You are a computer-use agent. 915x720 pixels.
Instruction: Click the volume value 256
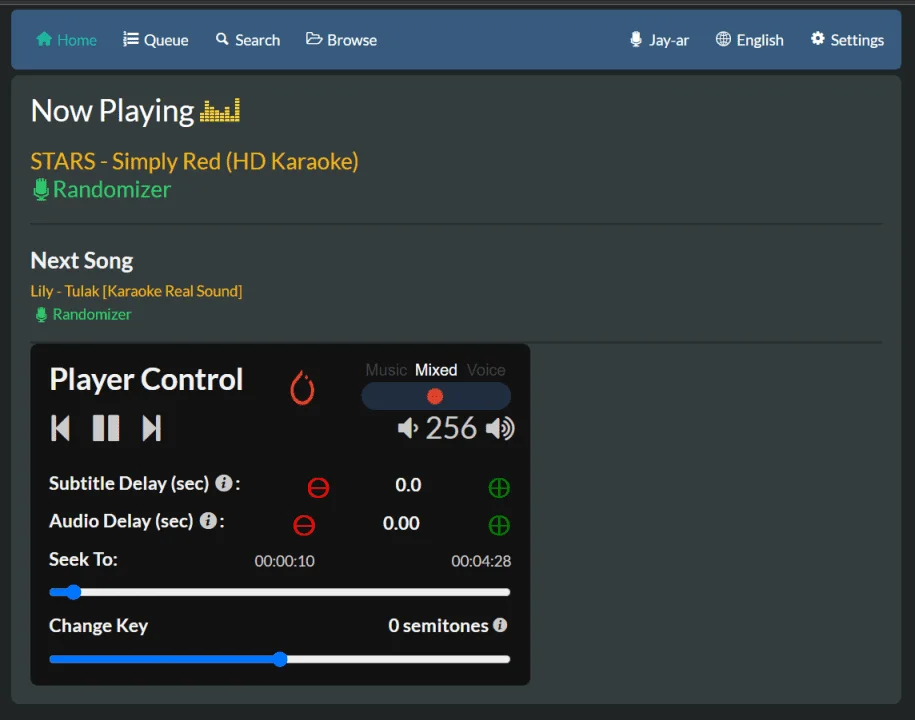[x=451, y=428]
